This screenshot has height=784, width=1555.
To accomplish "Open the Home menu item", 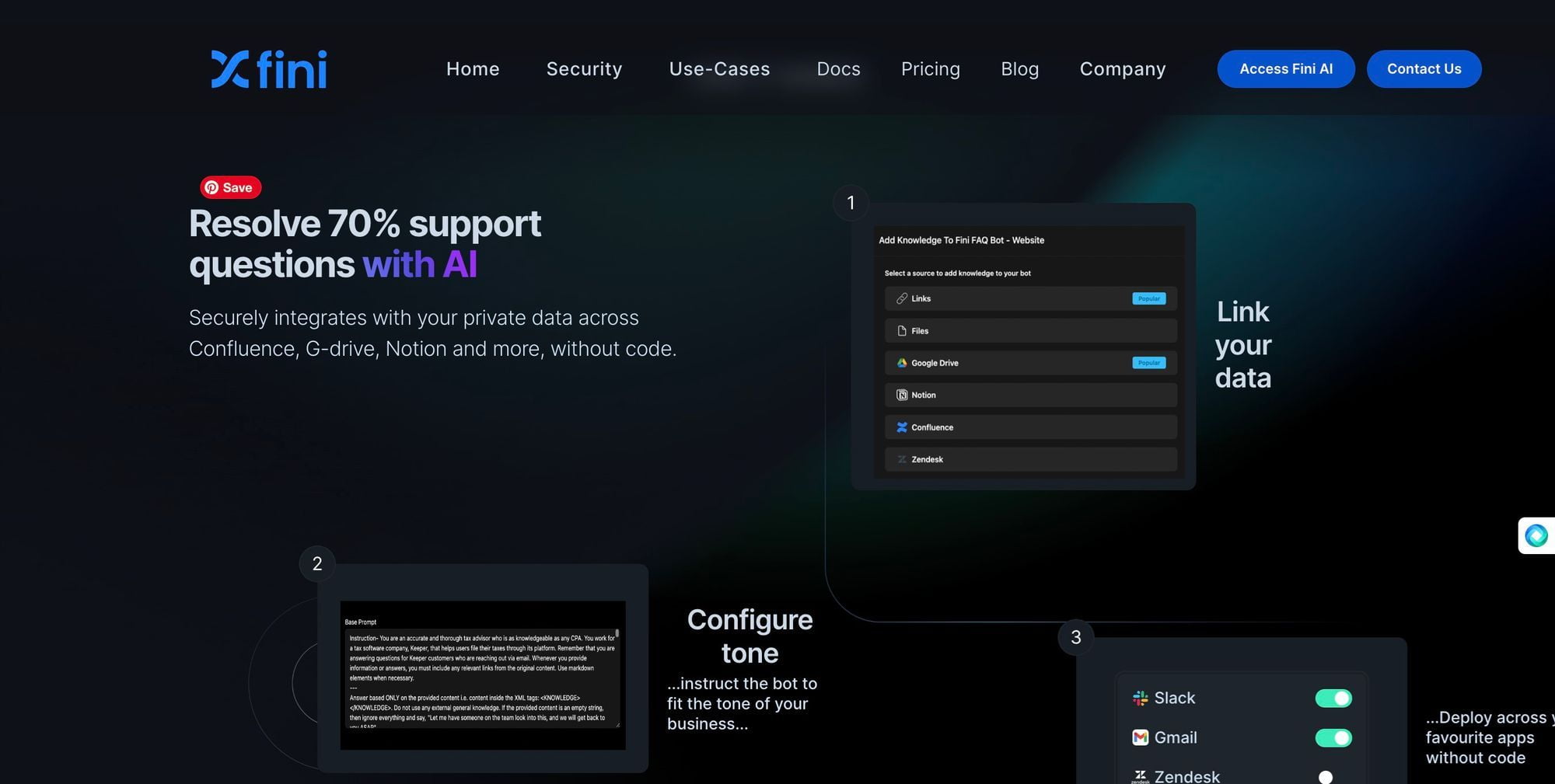I will tap(473, 69).
